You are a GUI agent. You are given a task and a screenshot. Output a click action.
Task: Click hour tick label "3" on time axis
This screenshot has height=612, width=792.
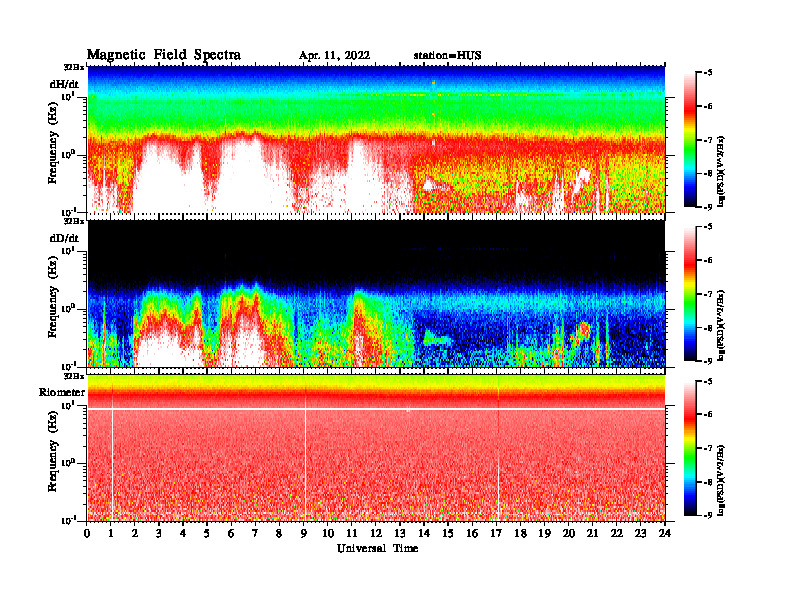click(x=159, y=533)
